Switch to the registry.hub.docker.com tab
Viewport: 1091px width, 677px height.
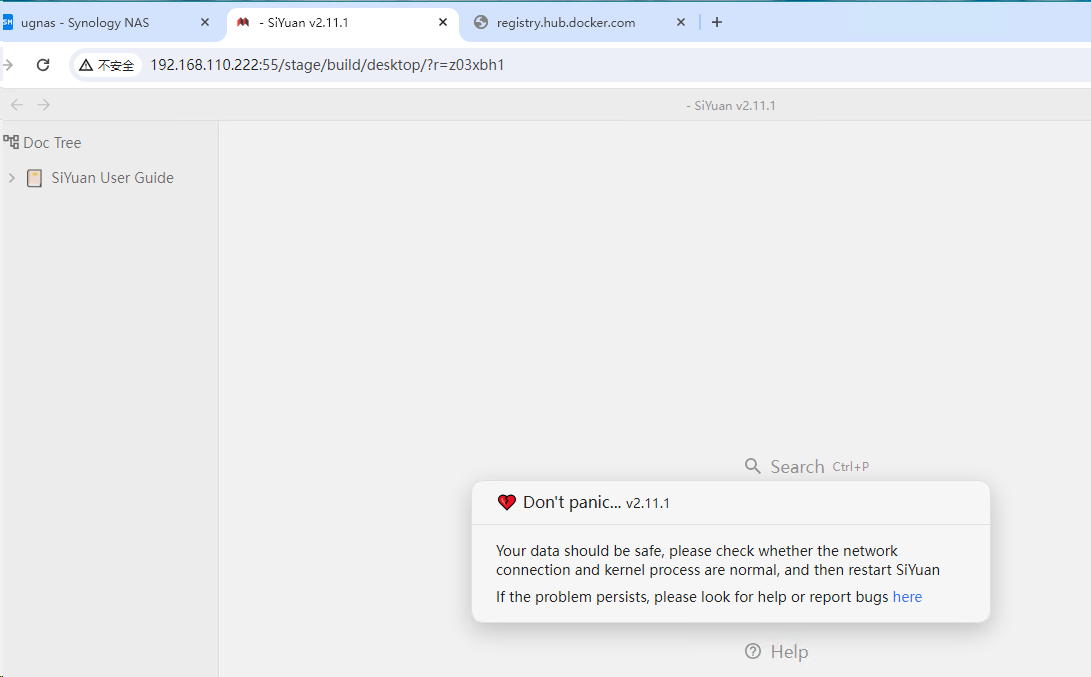point(565,22)
